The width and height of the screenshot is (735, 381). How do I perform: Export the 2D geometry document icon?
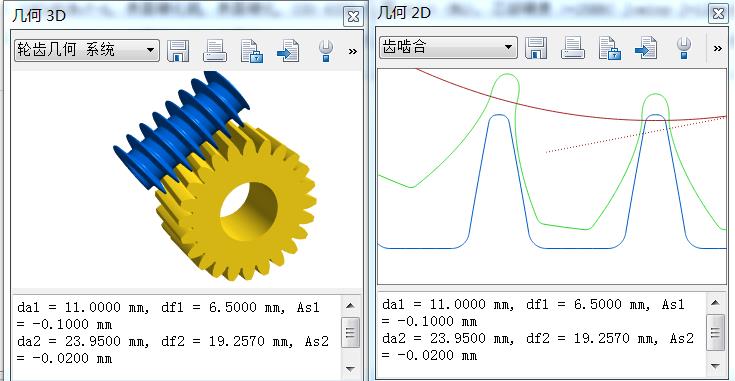tap(646, 48)
